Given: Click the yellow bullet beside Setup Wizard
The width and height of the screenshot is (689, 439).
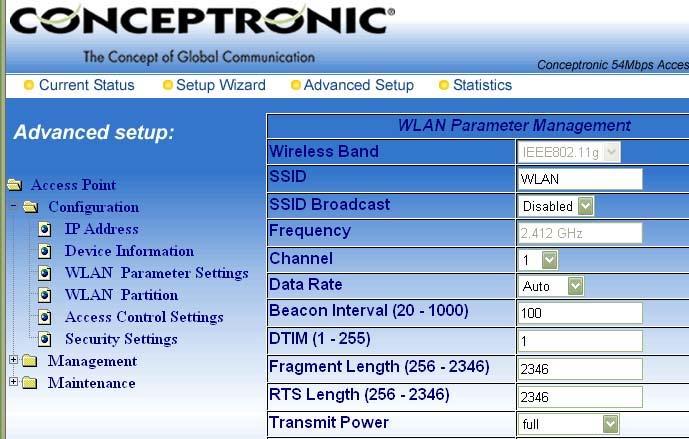Looking at the screenshot, I should click(167, 85).
